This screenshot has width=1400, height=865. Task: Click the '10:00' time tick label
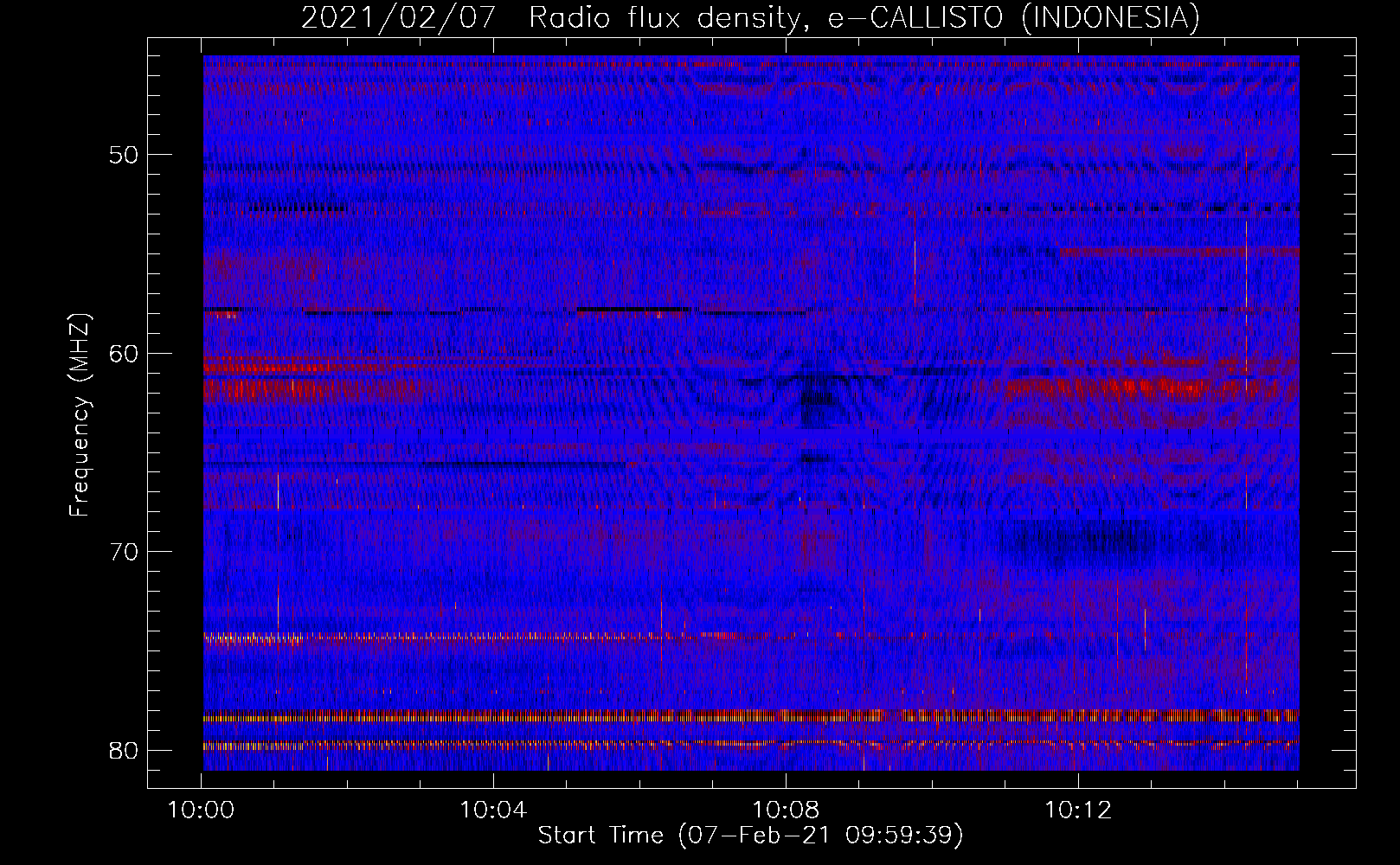click(201, 811)
